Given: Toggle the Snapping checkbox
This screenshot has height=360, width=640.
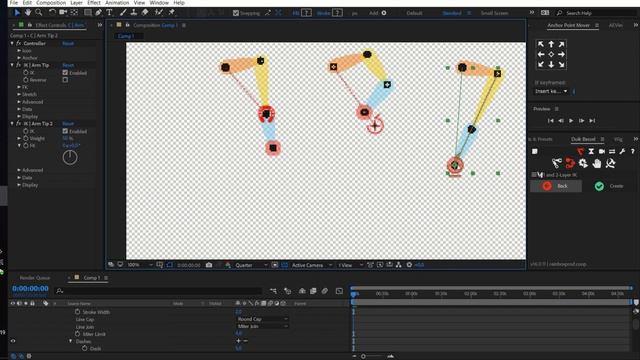Looking at the screenshot, I should [236, 13].
